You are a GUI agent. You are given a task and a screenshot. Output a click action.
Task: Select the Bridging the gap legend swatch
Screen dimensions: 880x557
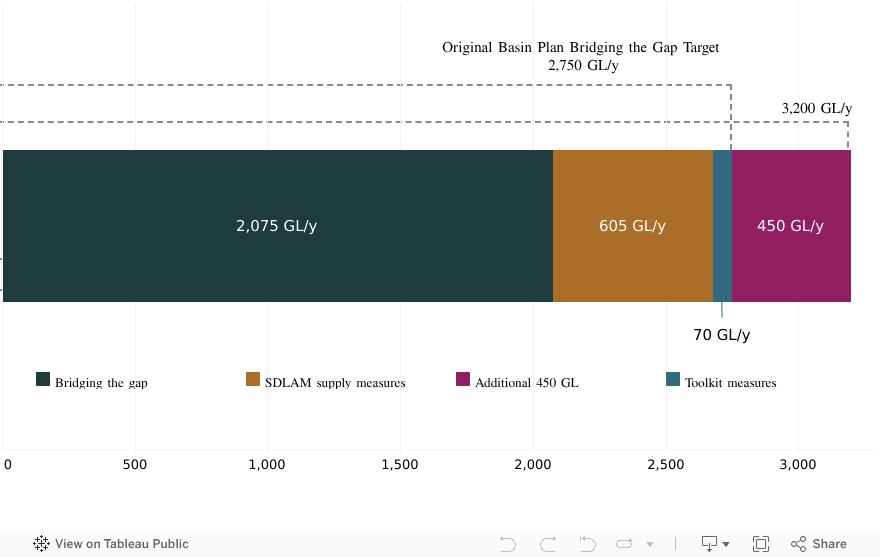click(x=43, y=380)
